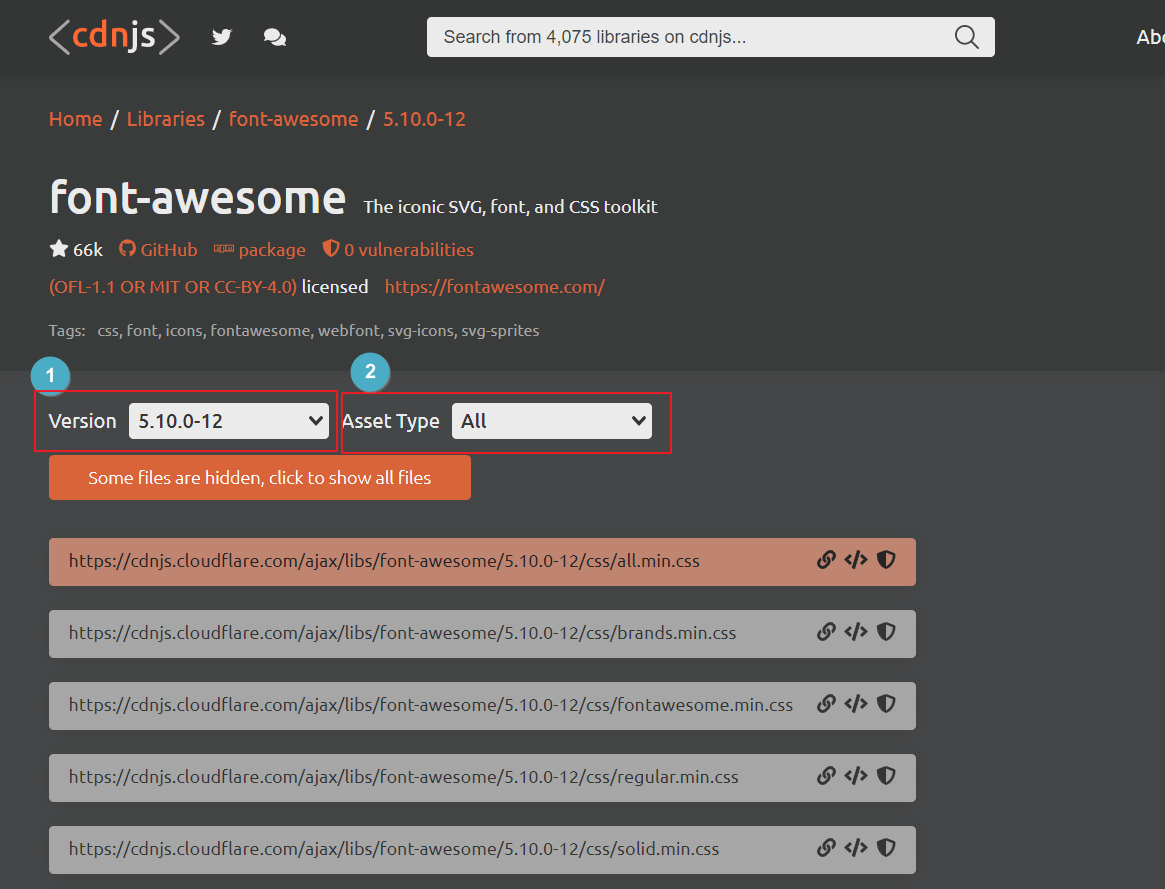Copy URL icon for brands.min.css
Viewport: 1165px width, 889px height.
click(x=826, y=632)
